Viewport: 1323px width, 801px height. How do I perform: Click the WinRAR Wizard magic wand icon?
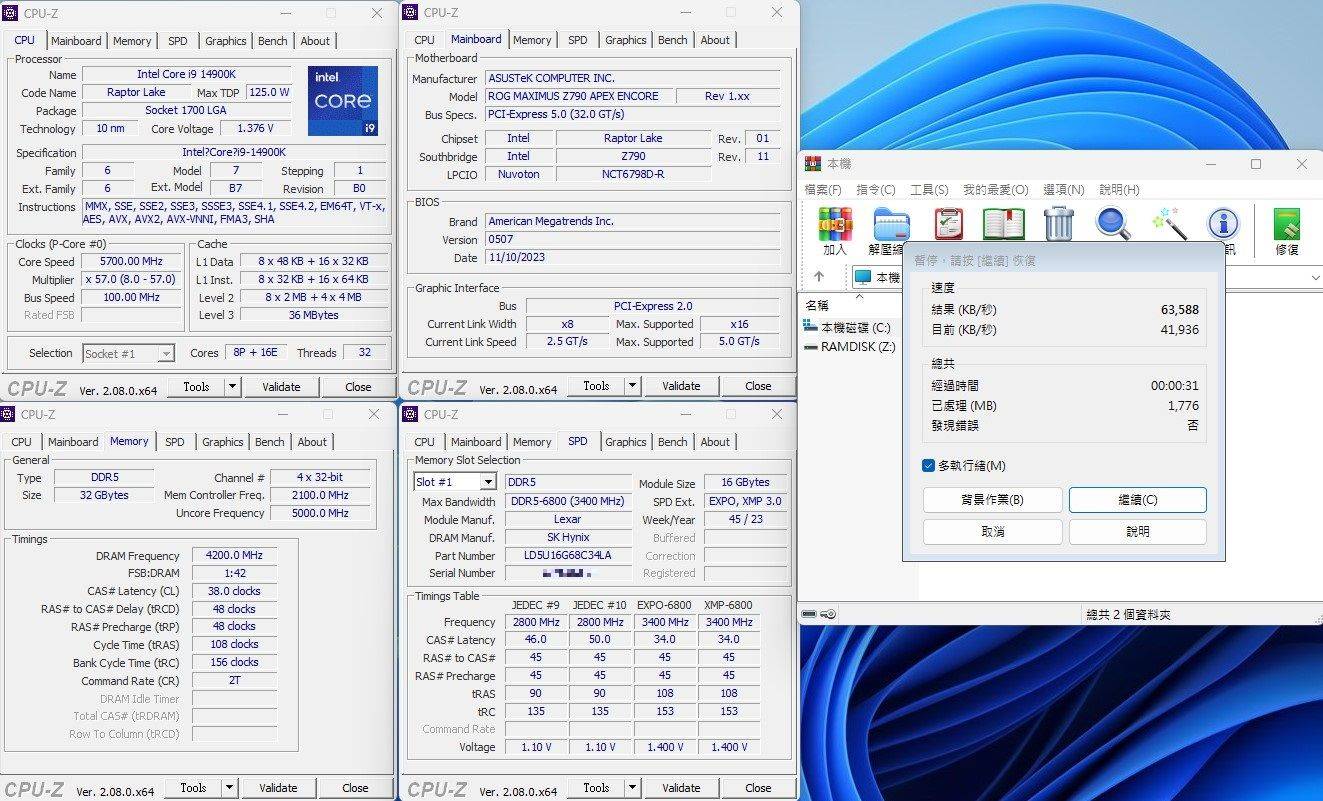click(1169, 224)
